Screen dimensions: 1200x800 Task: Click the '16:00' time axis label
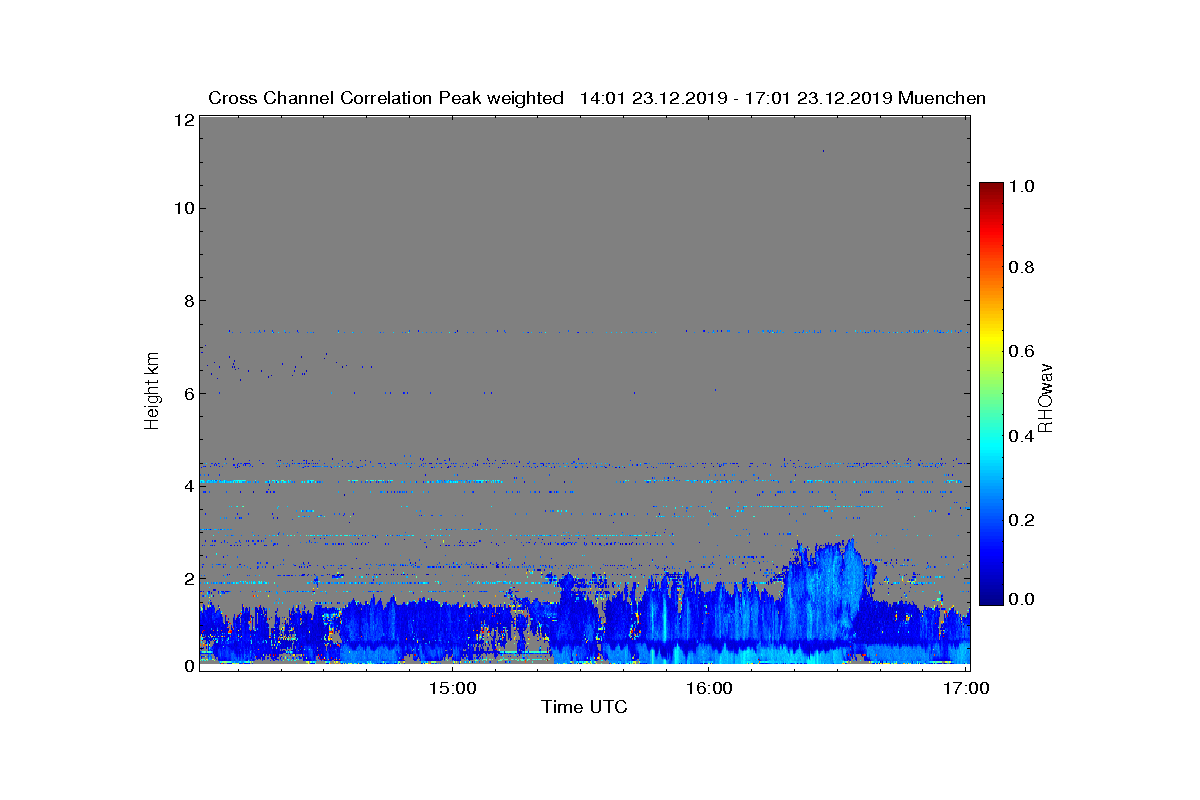[x=708, y=689]
